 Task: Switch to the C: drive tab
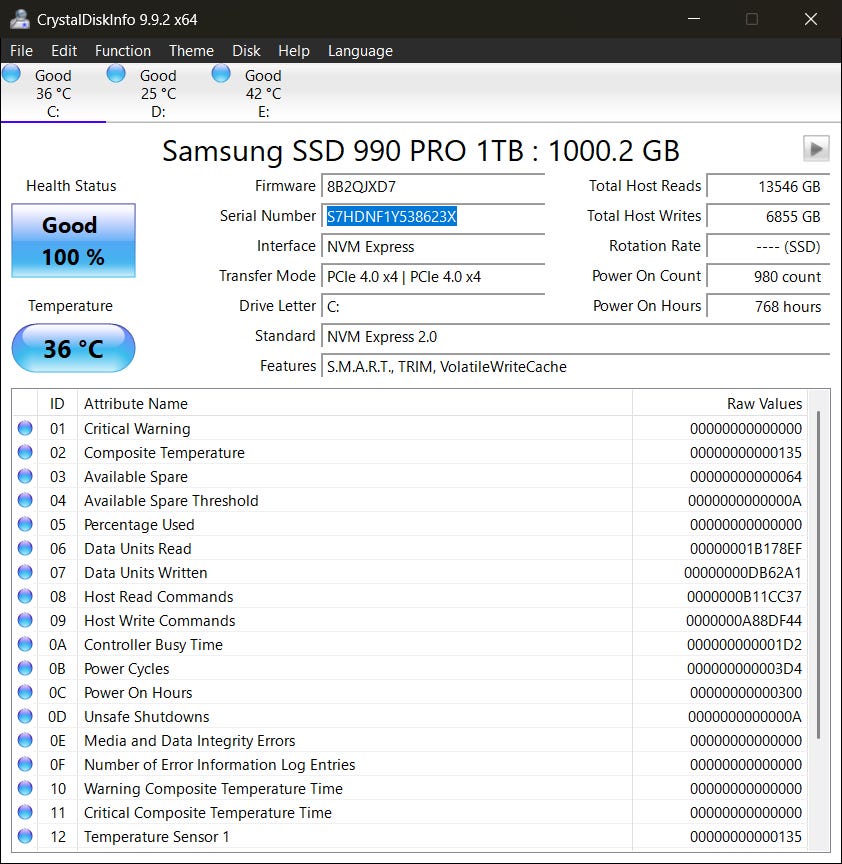(x=53, y=93)
